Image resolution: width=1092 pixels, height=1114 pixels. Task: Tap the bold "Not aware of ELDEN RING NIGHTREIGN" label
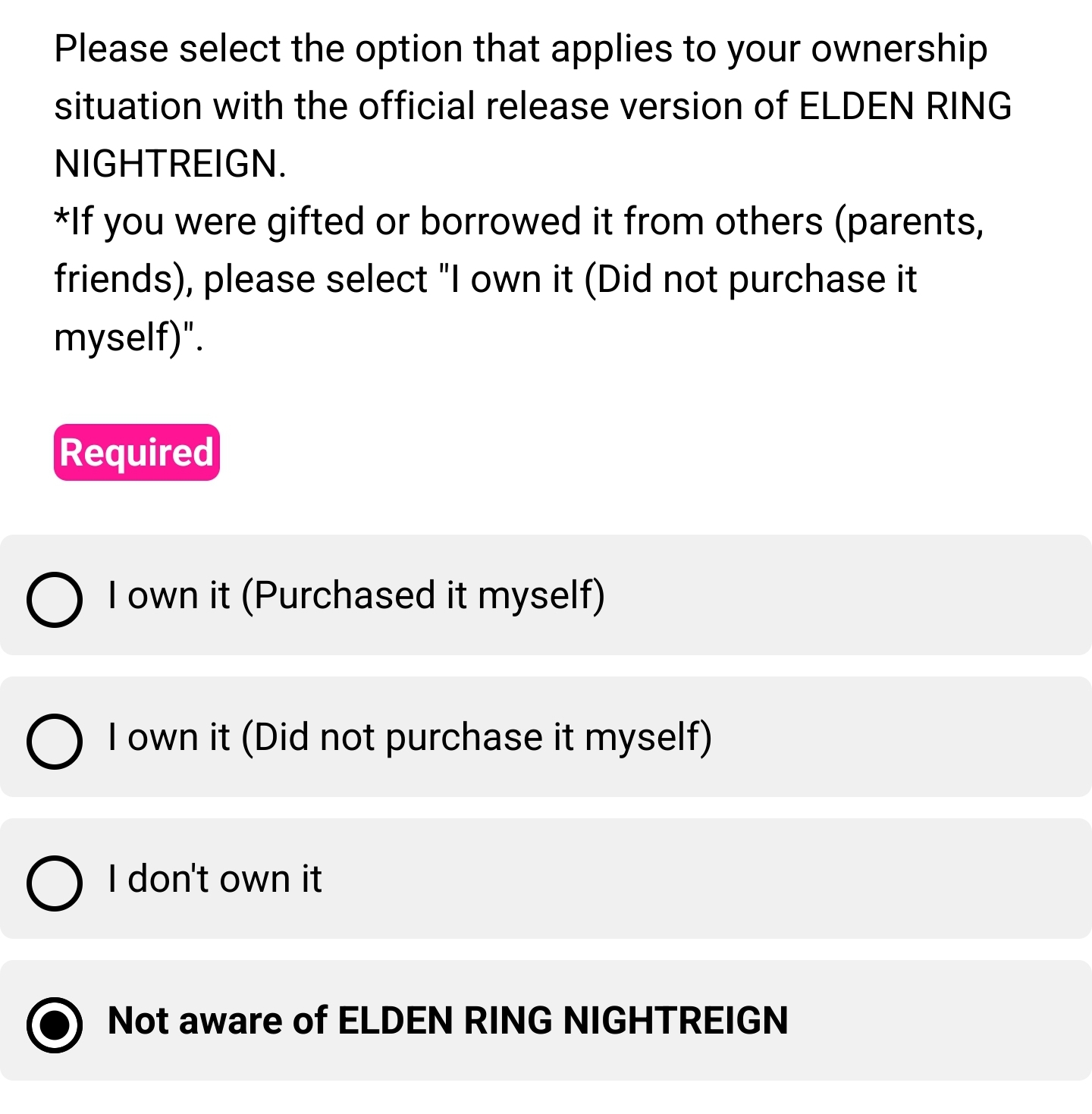tap(448, 1021)
